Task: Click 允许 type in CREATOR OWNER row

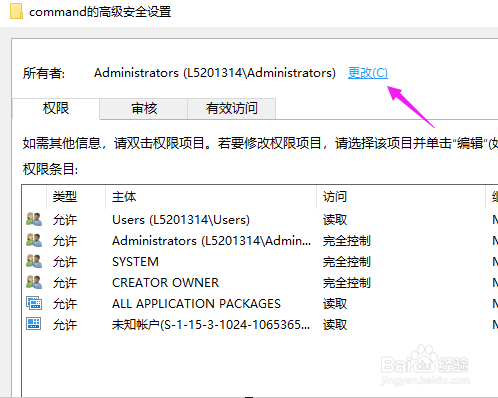Action: [x=65, y=283]
